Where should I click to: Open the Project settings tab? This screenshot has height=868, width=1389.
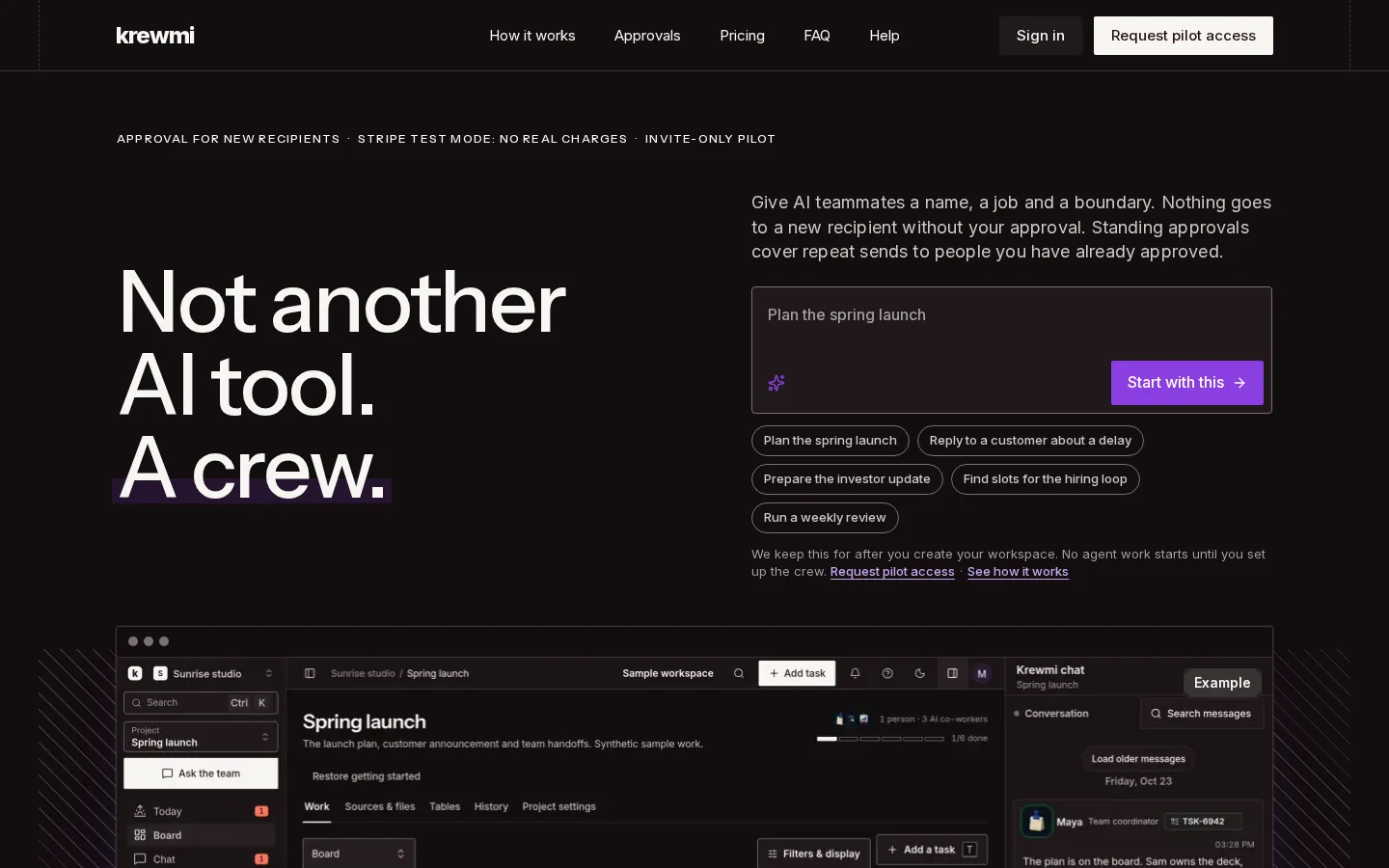coord(559,806)
